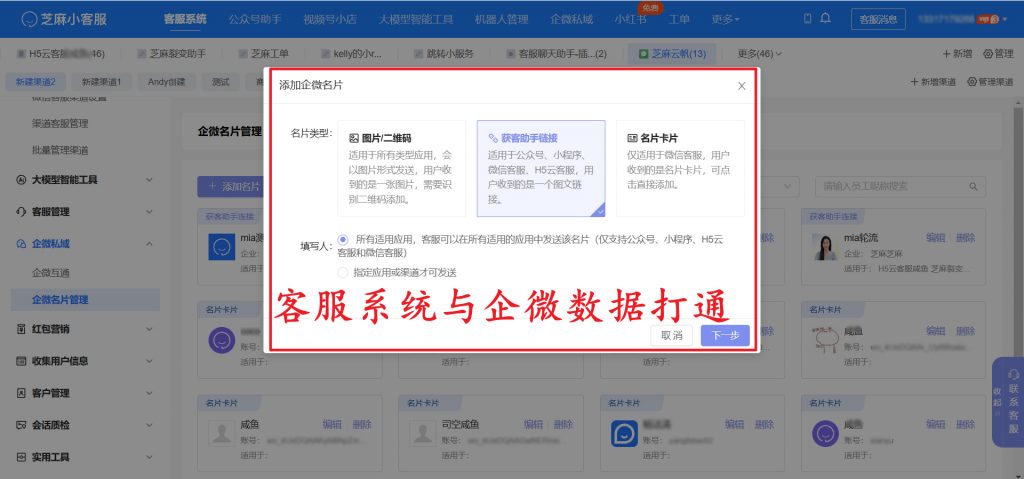Click 编辑 on mia轮流 card
Image resolution: width=1024 pixels, height=479 pixels.
[x=935, y=238]
